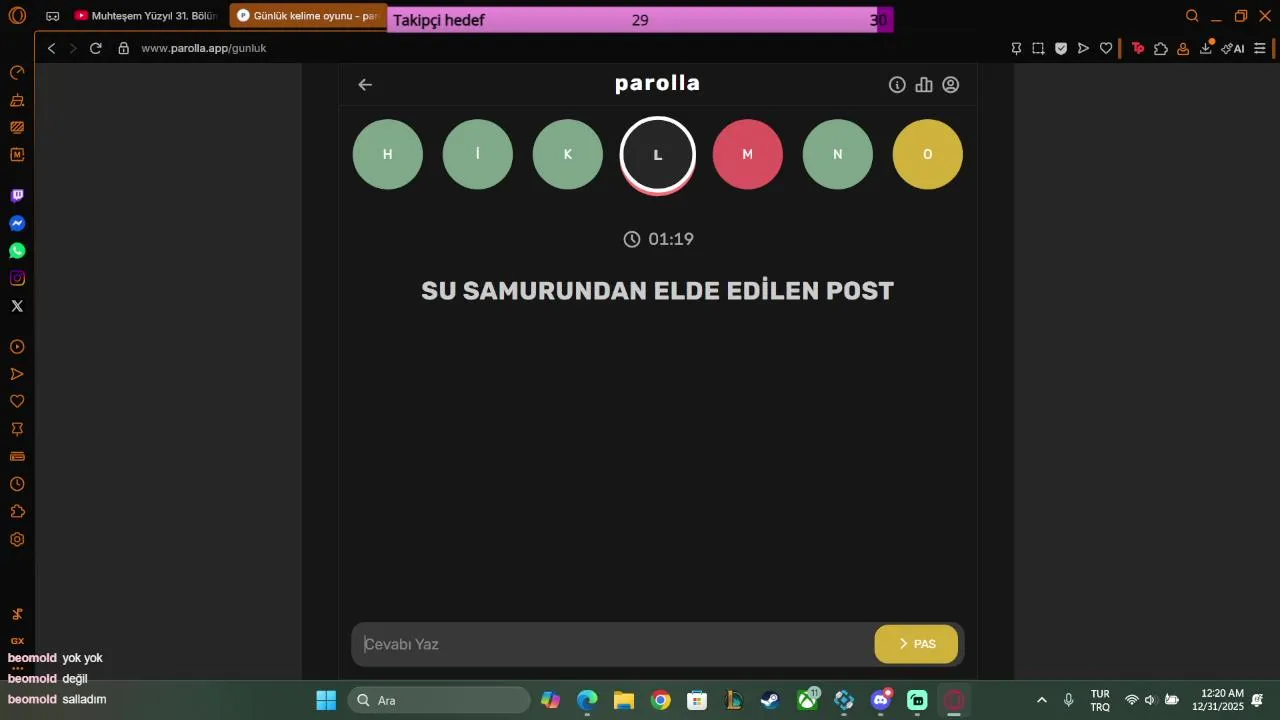Click the 01:19 countdown timer
This screenshot has height=720, width=1280.
(x=659, y=239)
